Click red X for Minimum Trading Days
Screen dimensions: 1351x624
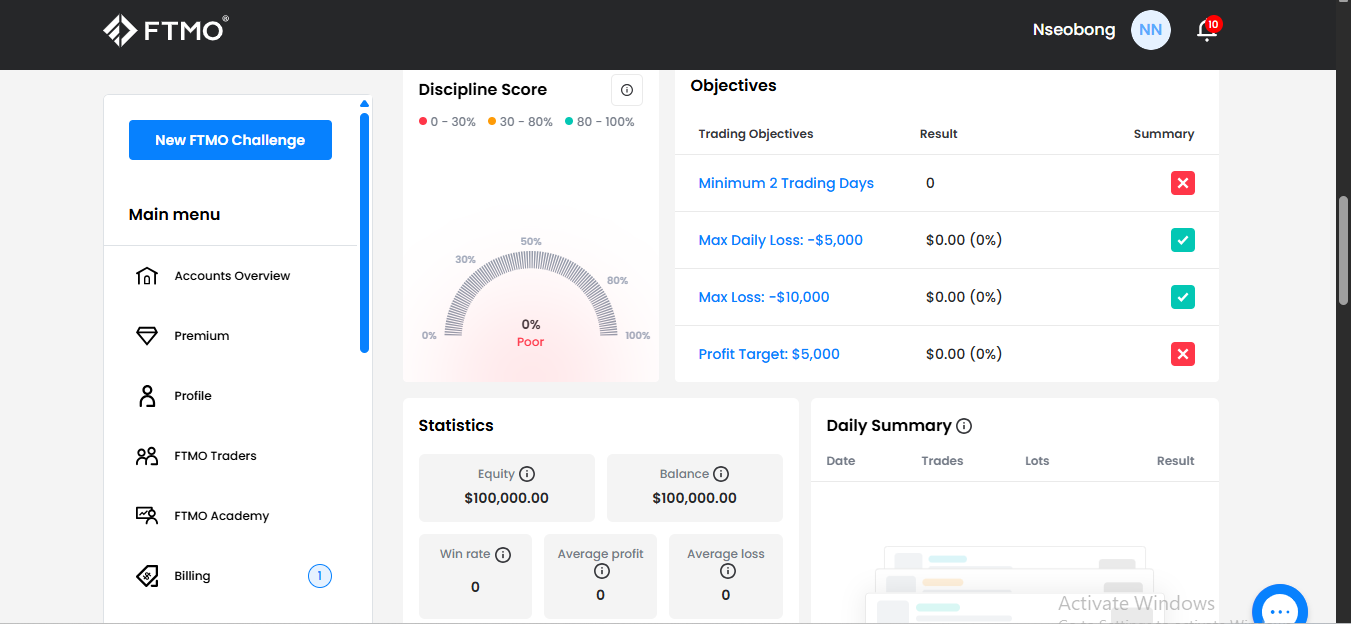[x=1183, y=183]
